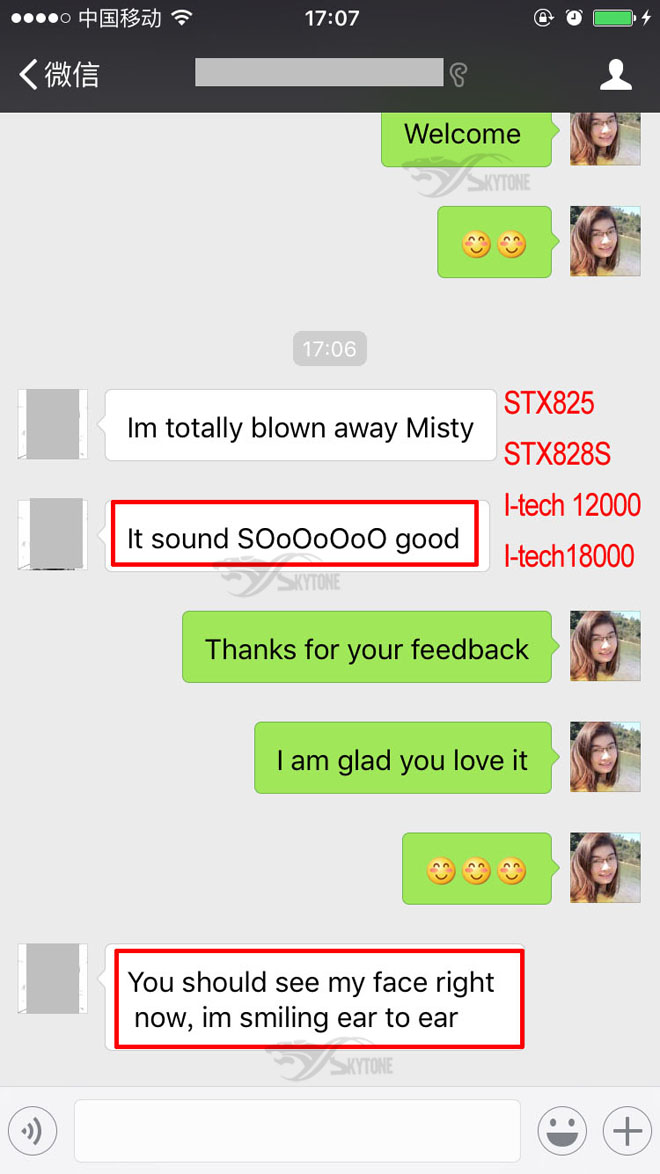Image resolution: width=660 pixels, height=1174 pixels.
Task: Go back to 微信 chat list
Action: (60, 75)
